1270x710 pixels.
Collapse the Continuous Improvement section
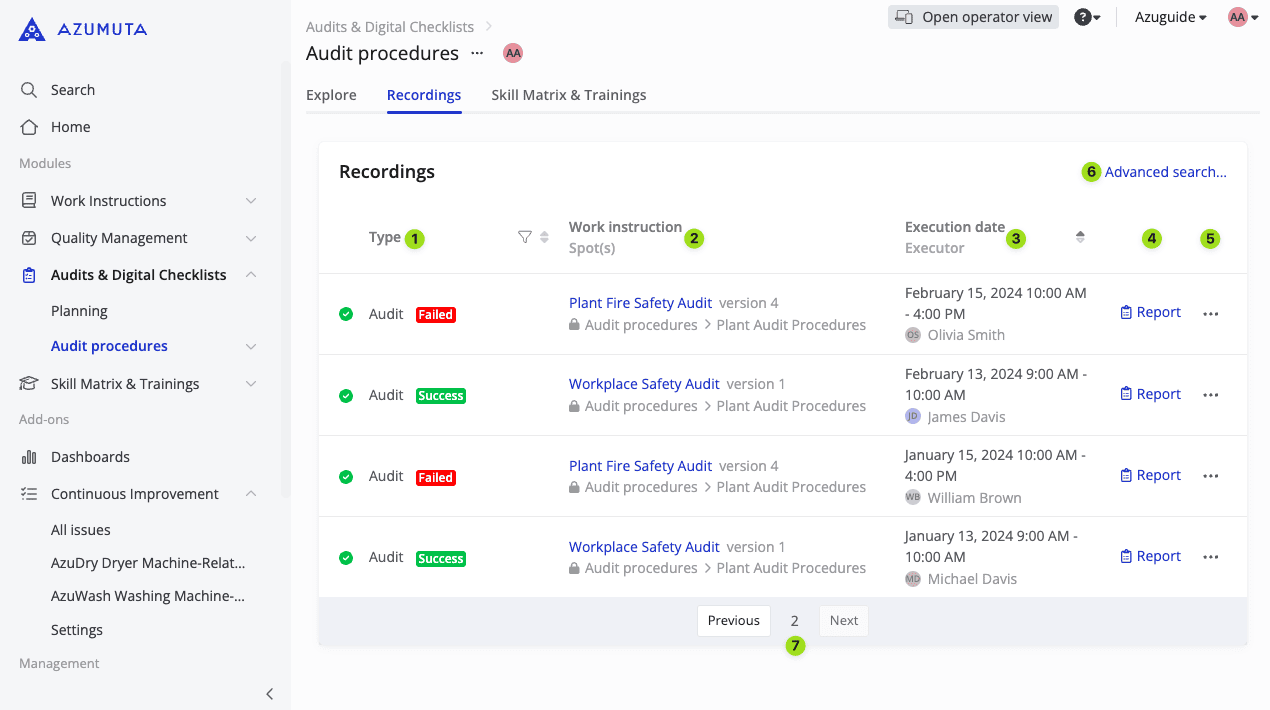pyautogui.click(x=250, y=493)
